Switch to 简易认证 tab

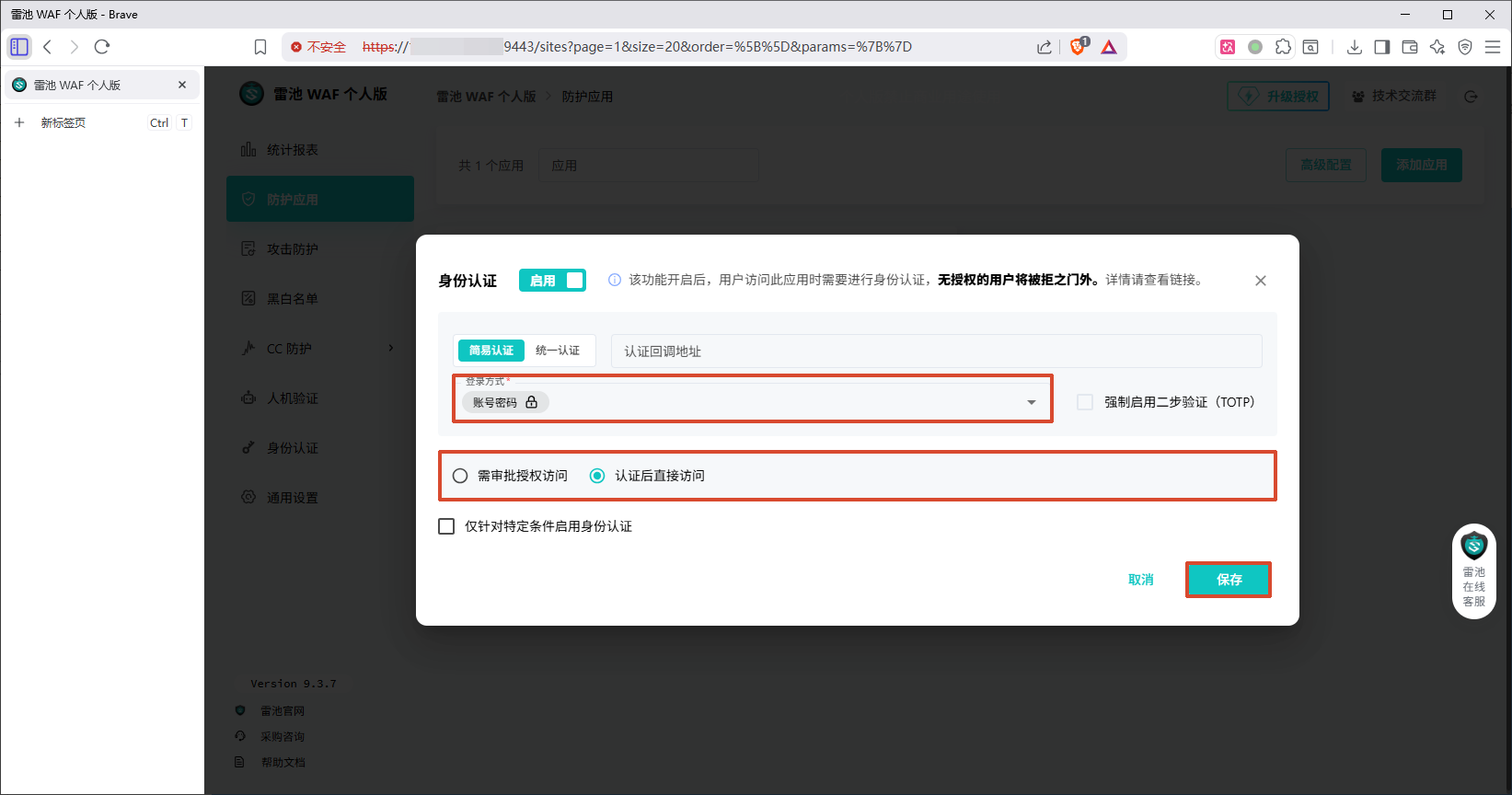[x=491, y=351]
